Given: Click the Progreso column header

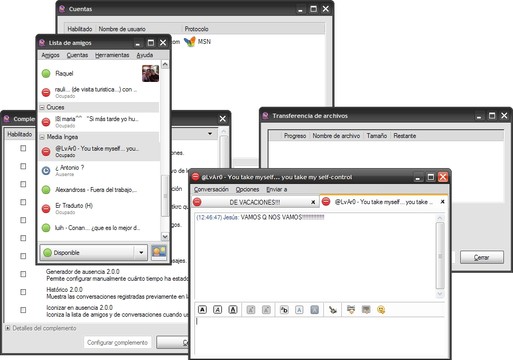Looking at the screenshot, I should (295, 136).
